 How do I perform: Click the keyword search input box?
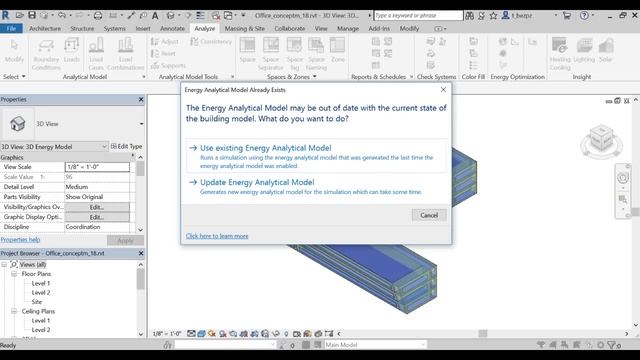[418, 16]
